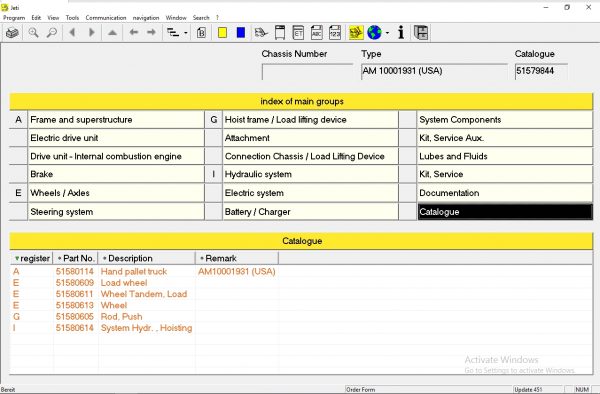Select Steering system group

[x=116, y=212]
